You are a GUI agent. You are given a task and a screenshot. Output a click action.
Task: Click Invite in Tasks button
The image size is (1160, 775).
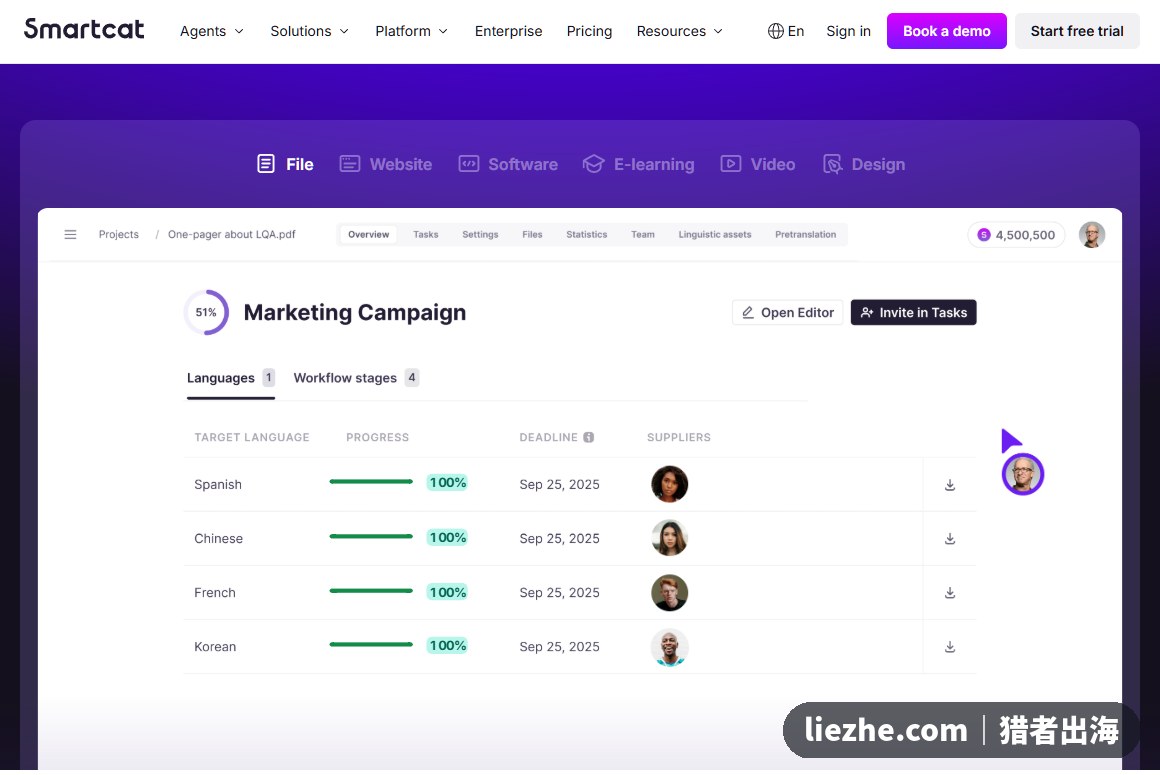(914, 312)
